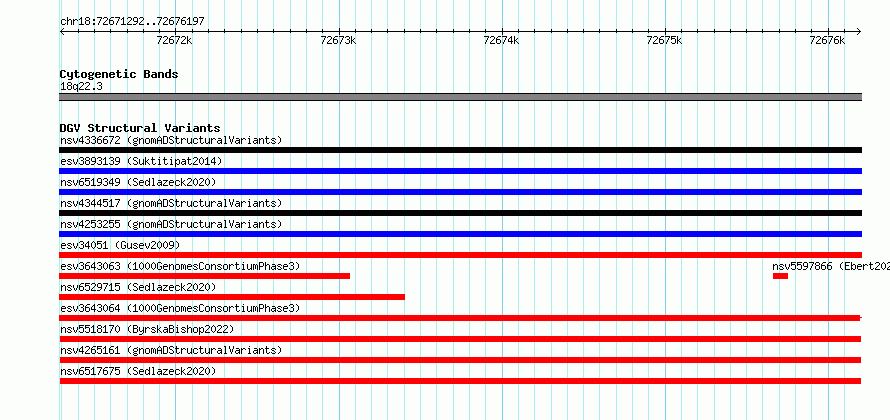This screenshot has height=420, width=890.
Task: Open variant nsv4344517 gnomAD label
Action: coord(171,203)
